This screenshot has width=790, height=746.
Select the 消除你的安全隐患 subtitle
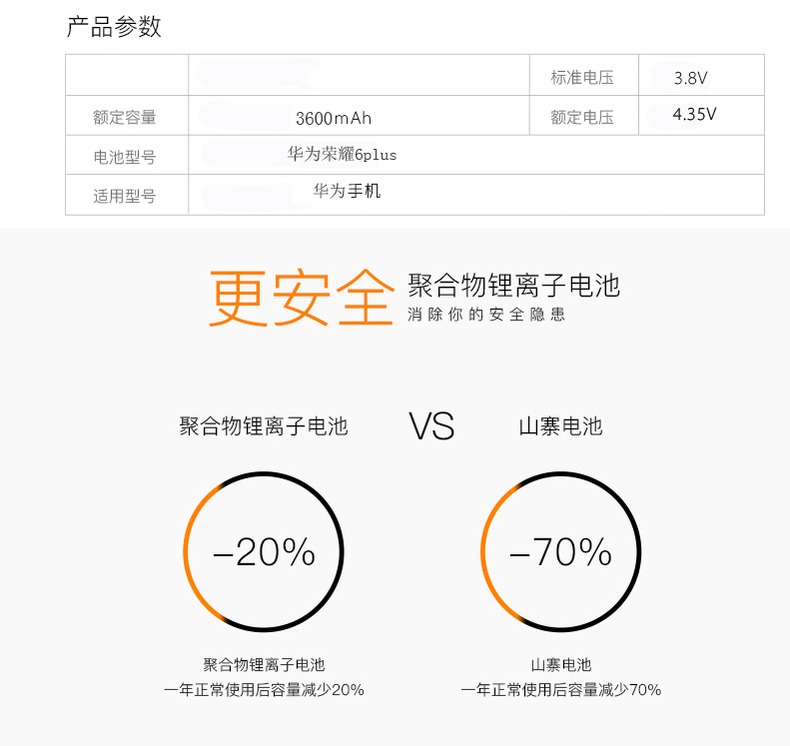(486, 315)
